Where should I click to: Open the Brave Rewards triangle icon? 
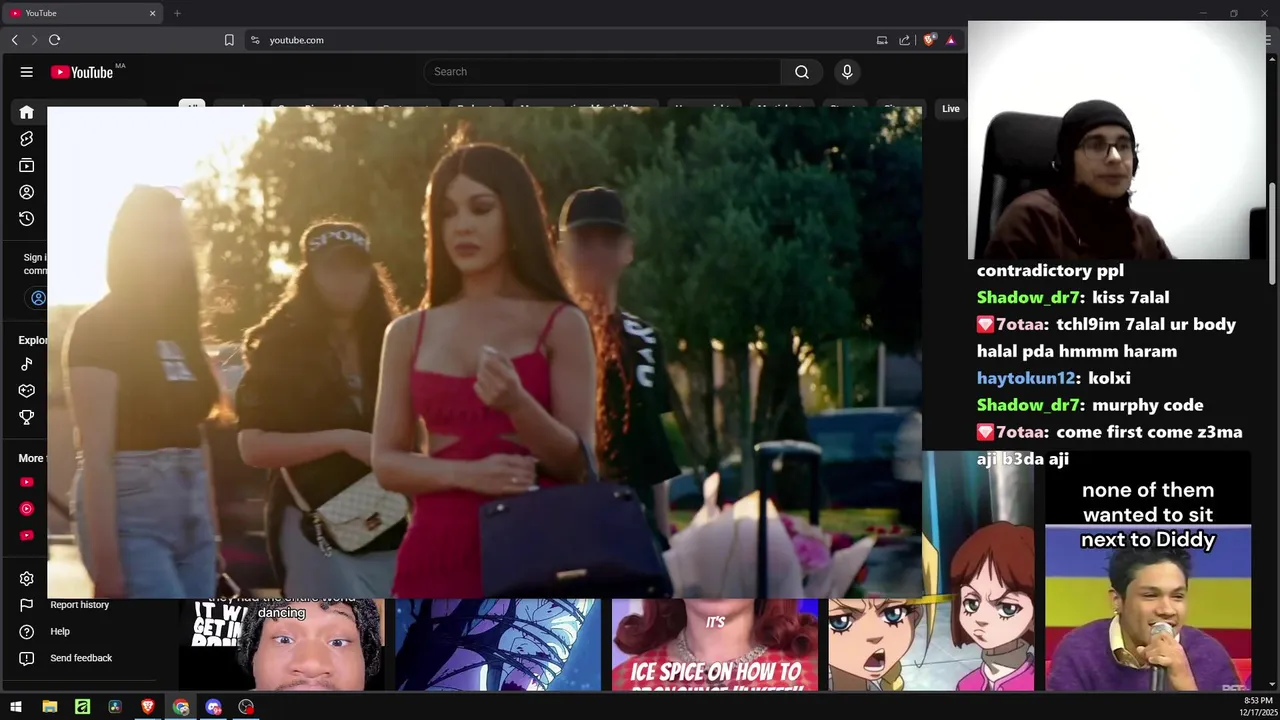950,40
